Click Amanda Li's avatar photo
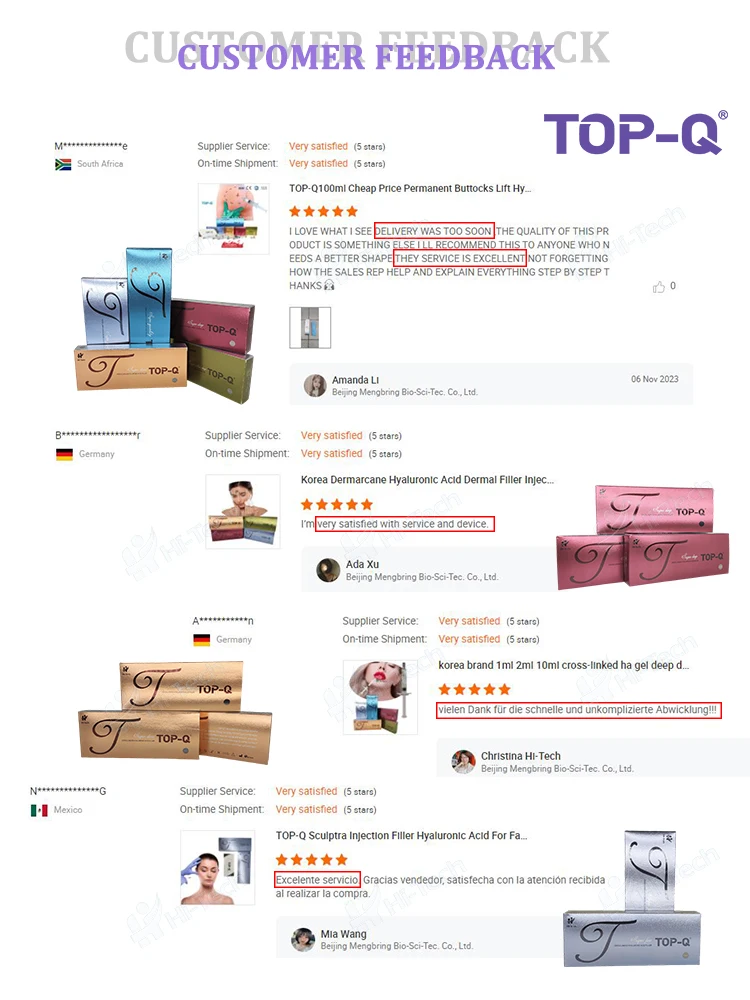 (315, 385)
